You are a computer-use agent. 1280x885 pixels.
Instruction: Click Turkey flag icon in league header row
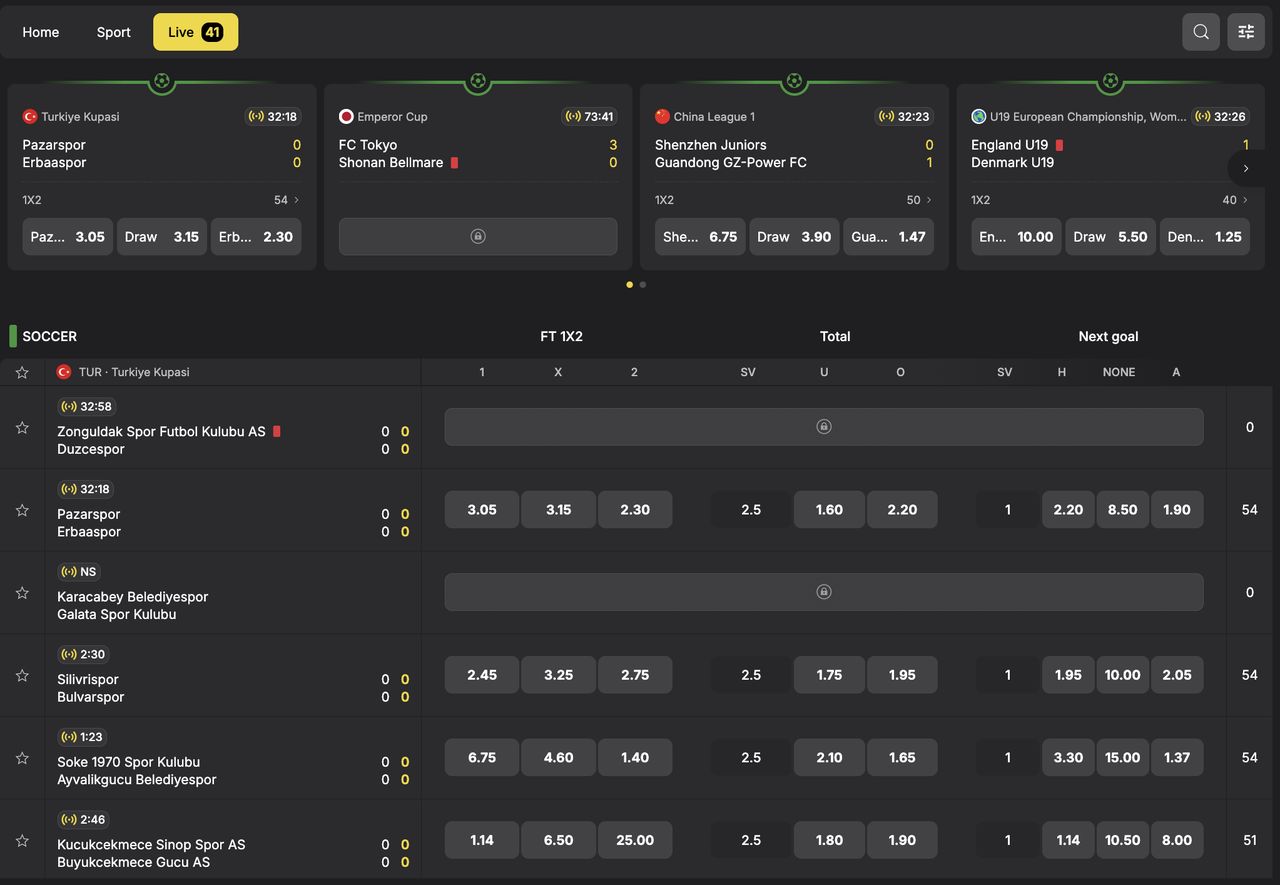pos(64,372)
